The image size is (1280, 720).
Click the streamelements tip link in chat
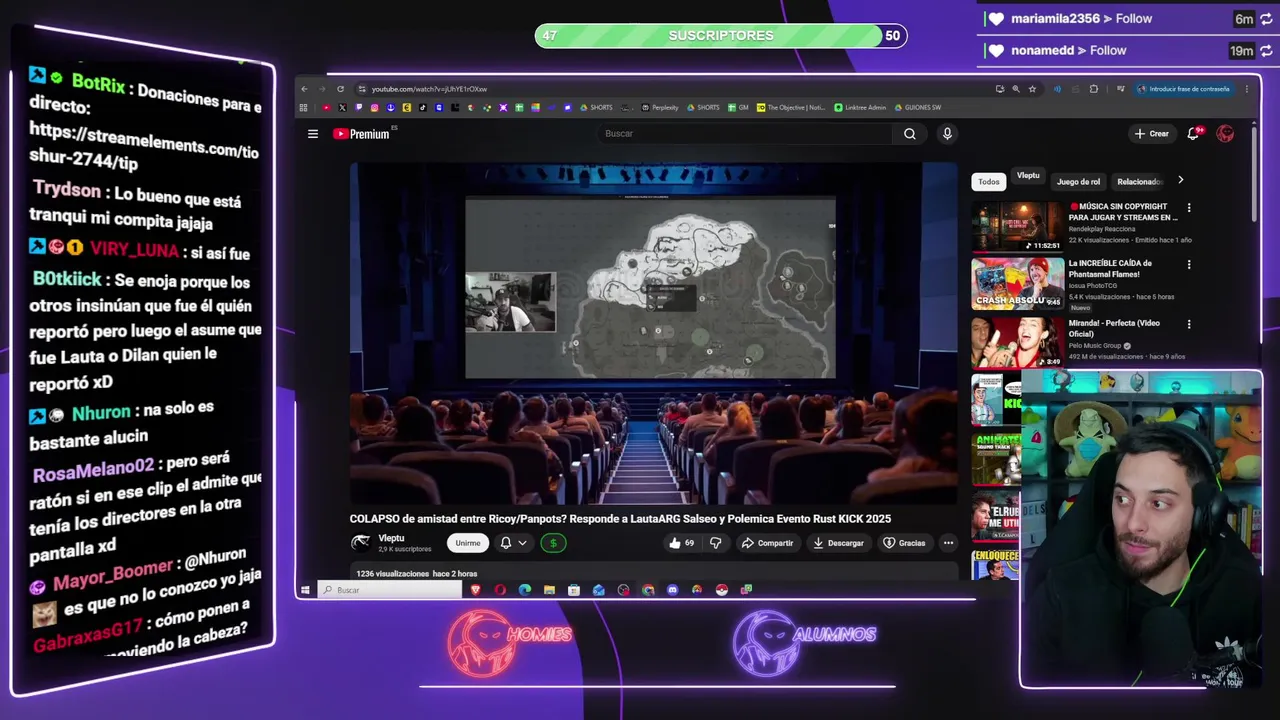(x=143, y=146)
